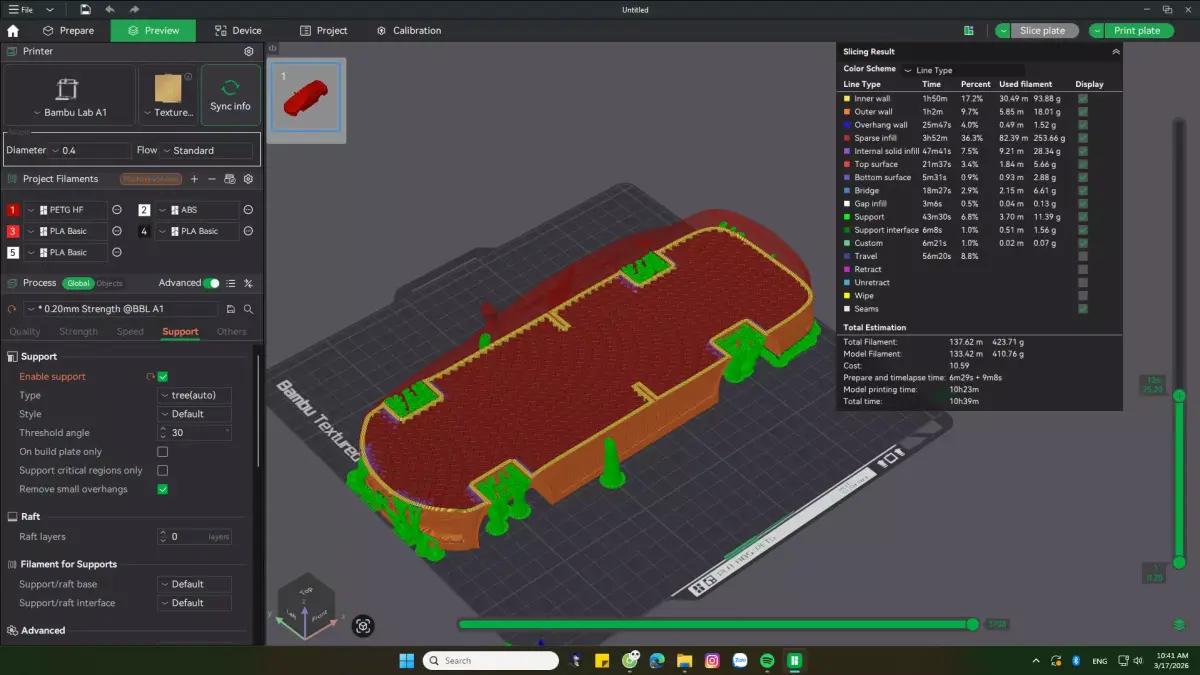
Task: Open Support/raft base filament dropdown
Action: [x=195, y=584]
